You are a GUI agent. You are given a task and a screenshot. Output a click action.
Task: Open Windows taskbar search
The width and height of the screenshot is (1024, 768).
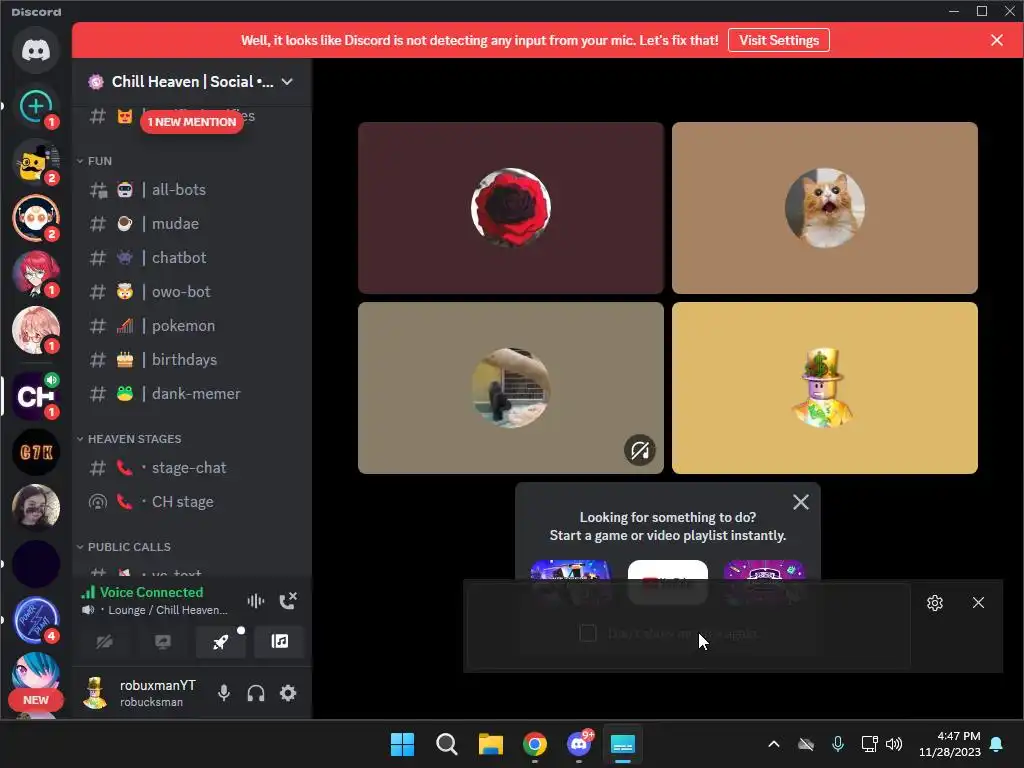point(447,744)
